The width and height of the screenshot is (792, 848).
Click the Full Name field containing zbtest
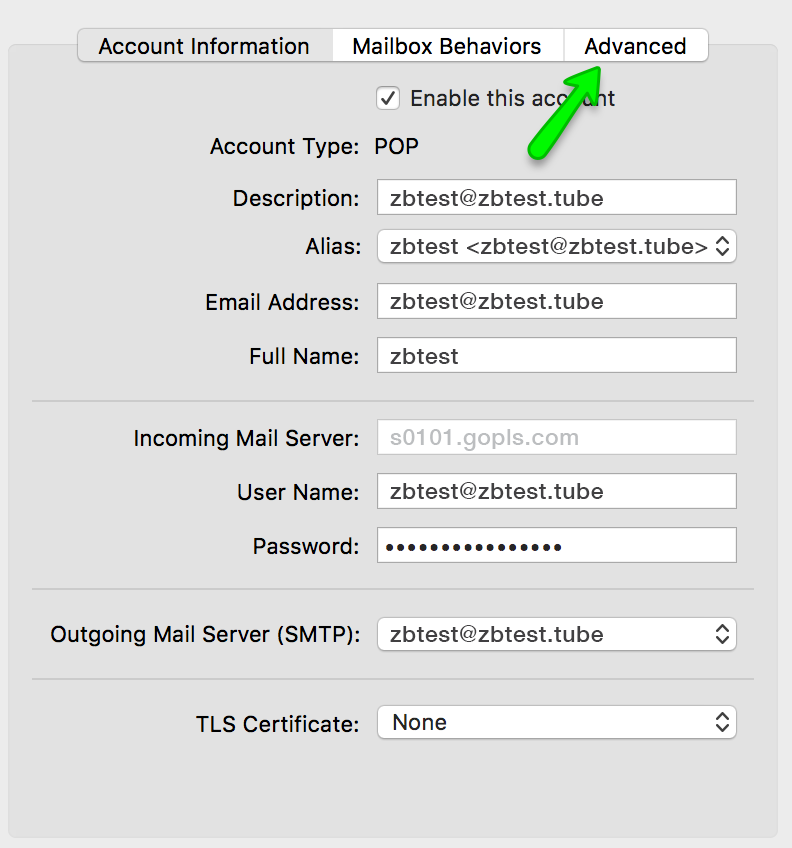coord(556,355)
